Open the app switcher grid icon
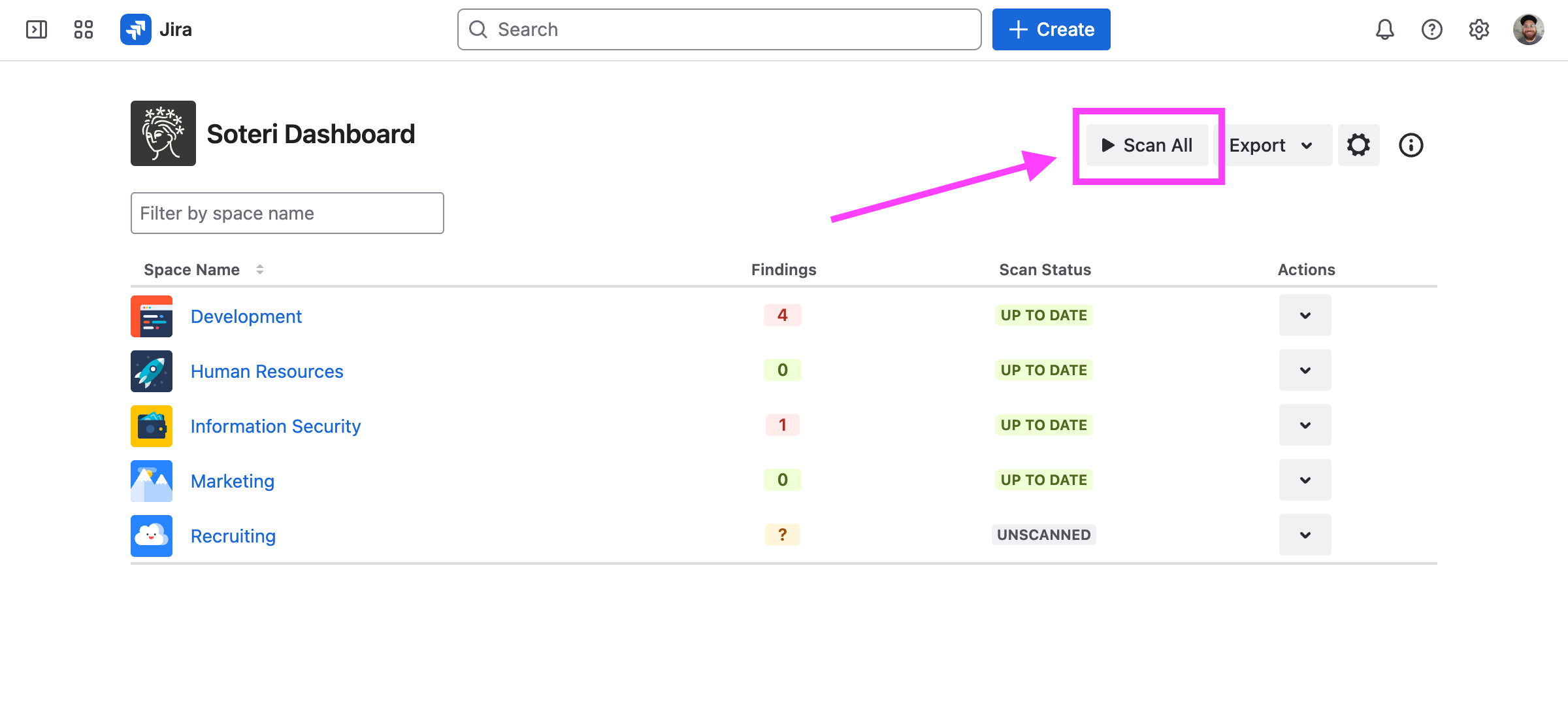Viewport: 1568px width, 719px height. tap(84, 29)
